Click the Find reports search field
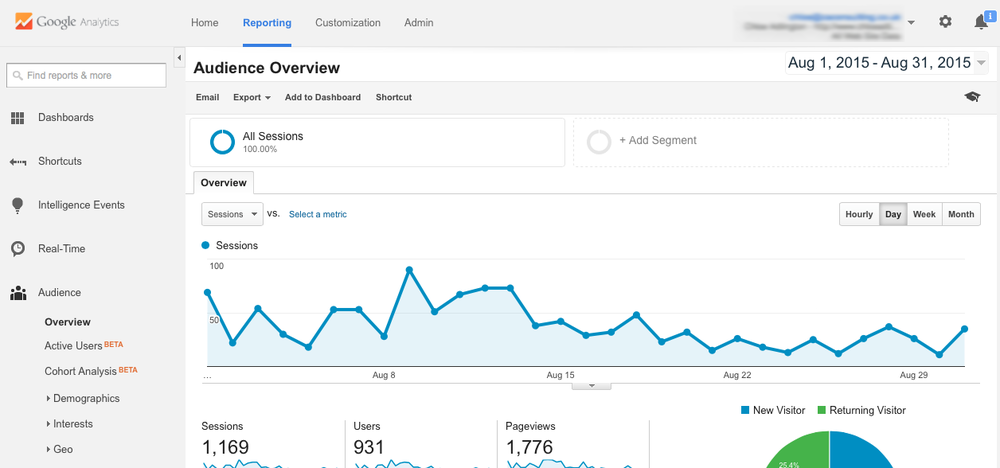The width and height of the screenshot is (1000, 468). pos(86,75)
